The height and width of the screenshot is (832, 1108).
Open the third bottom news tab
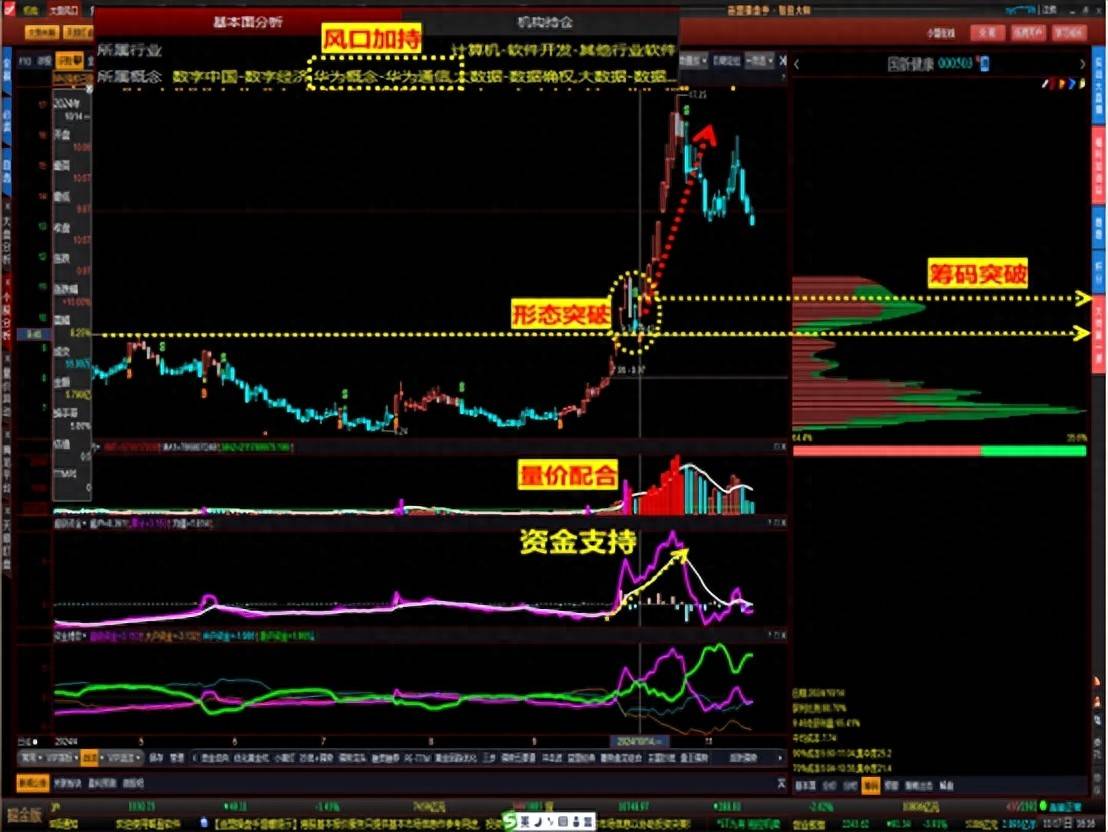[102, 783]
